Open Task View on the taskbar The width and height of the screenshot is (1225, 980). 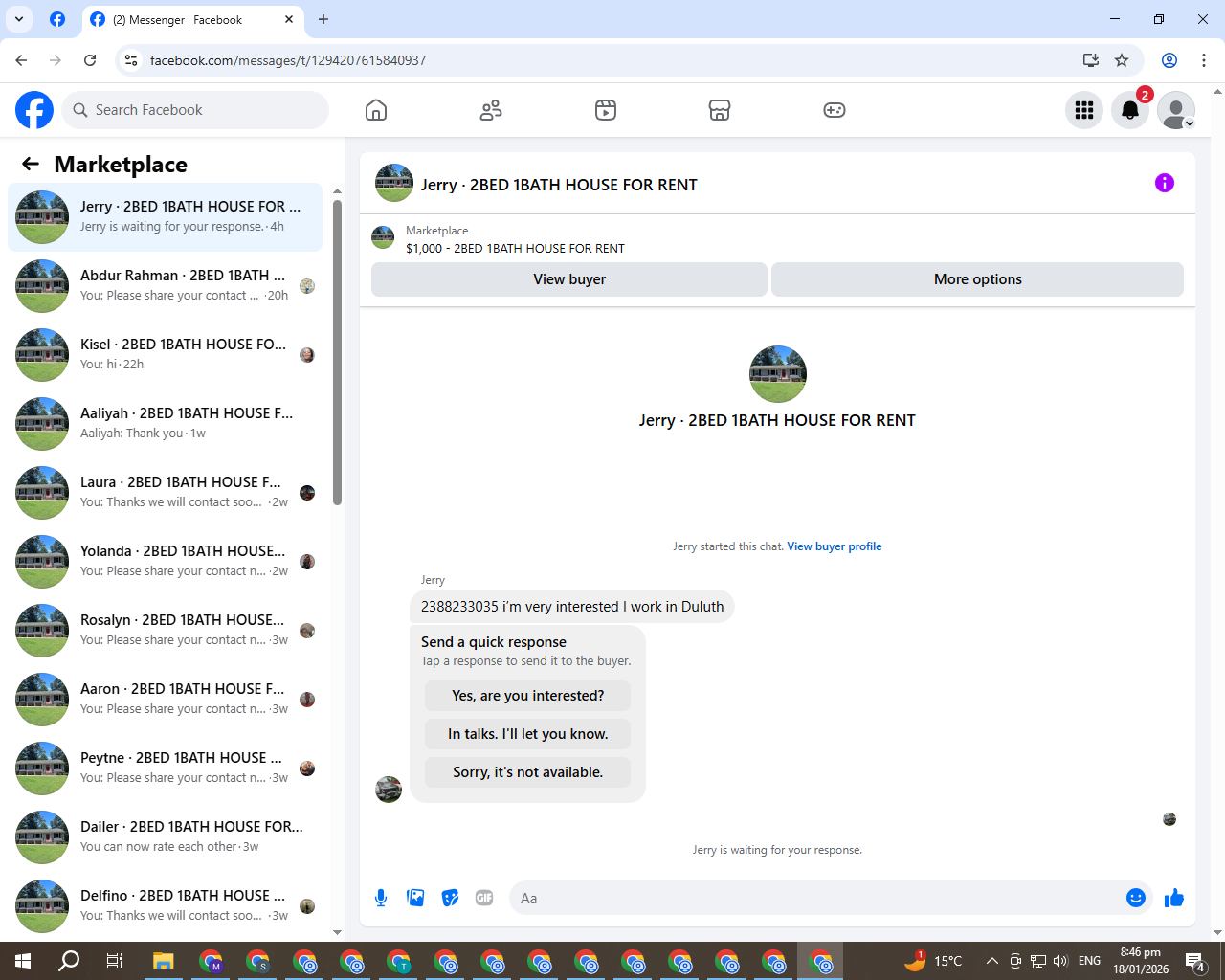tap(115, 961)
